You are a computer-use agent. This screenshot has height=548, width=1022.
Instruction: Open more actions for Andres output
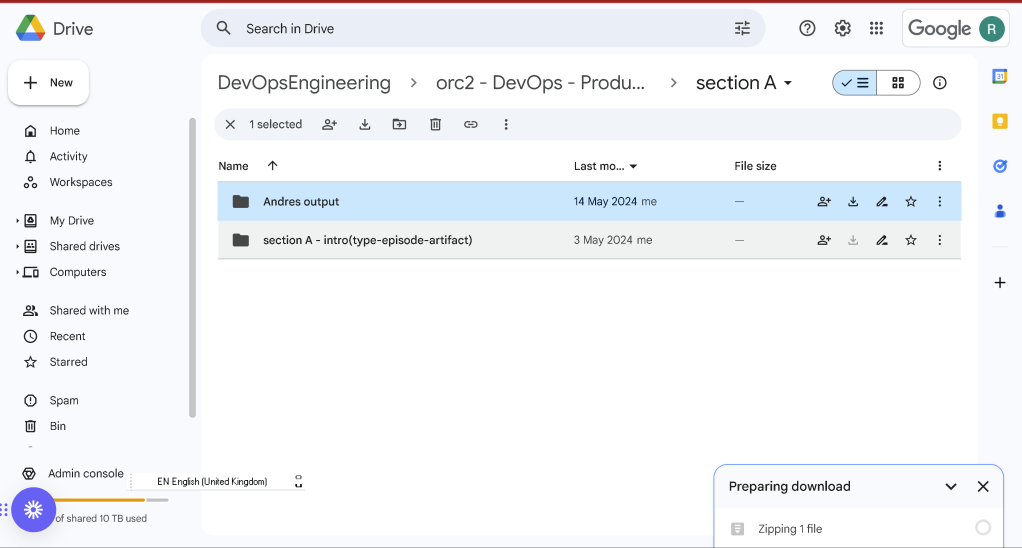(939, 201)
